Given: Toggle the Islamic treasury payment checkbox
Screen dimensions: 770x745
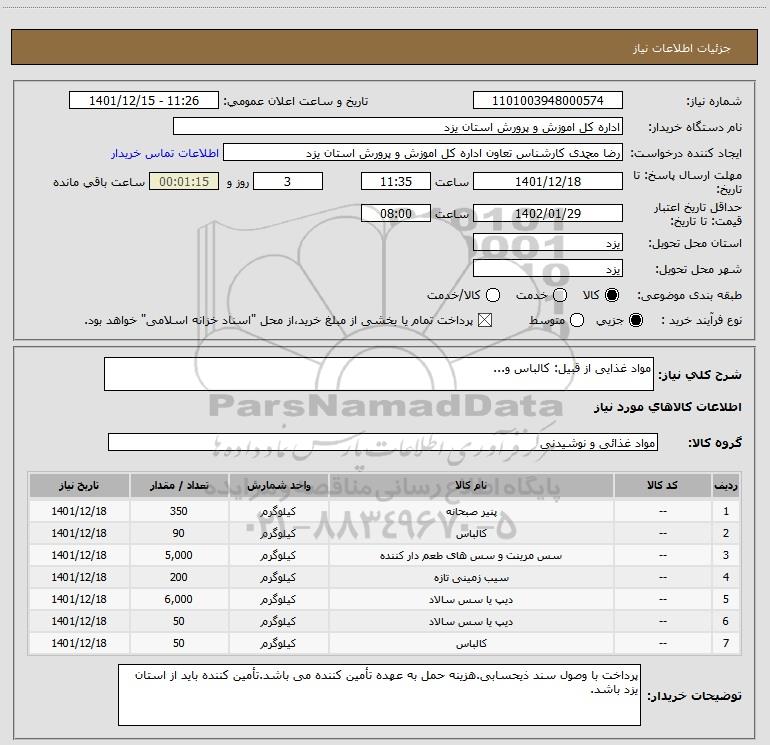Looking at the screenshot, I should tap(485, 320).
